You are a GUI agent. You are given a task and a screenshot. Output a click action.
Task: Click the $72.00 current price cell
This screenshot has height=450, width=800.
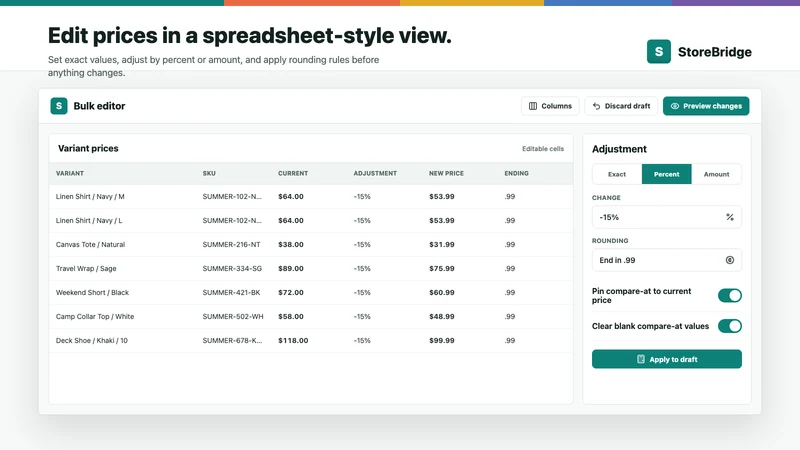(x=291, y=292)
